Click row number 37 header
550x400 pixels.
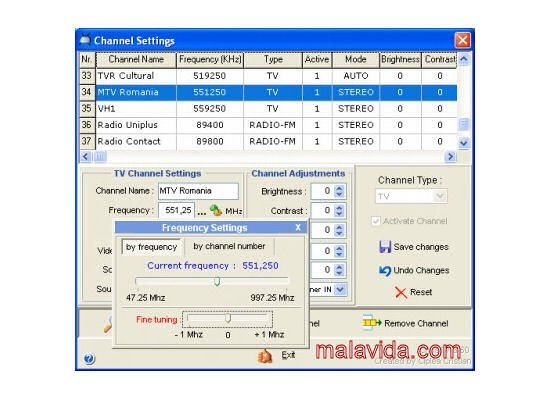click(87, 141)
